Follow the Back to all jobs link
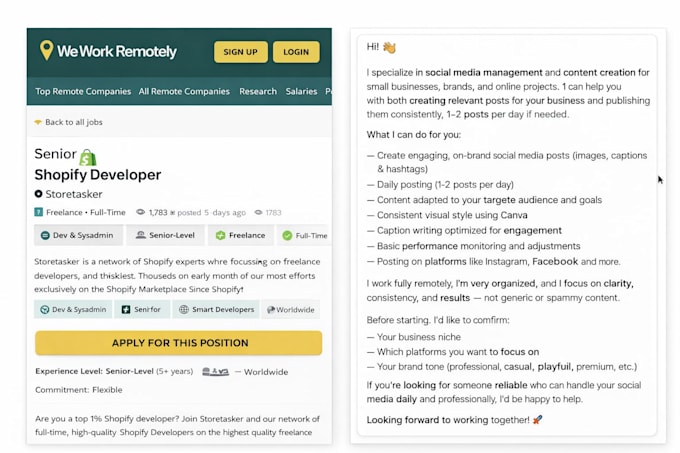 (x=74, y=122)
